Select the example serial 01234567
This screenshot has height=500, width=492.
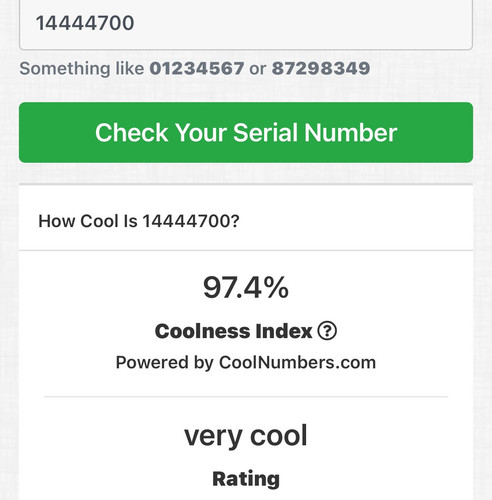point(197,68)
